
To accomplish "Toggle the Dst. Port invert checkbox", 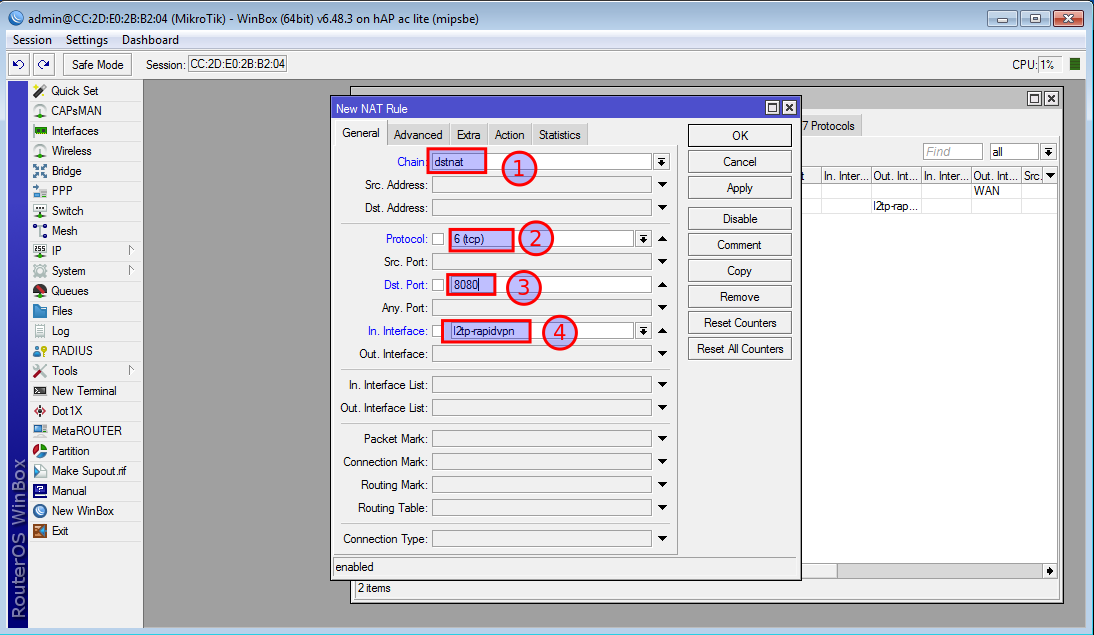I will 437,285.
